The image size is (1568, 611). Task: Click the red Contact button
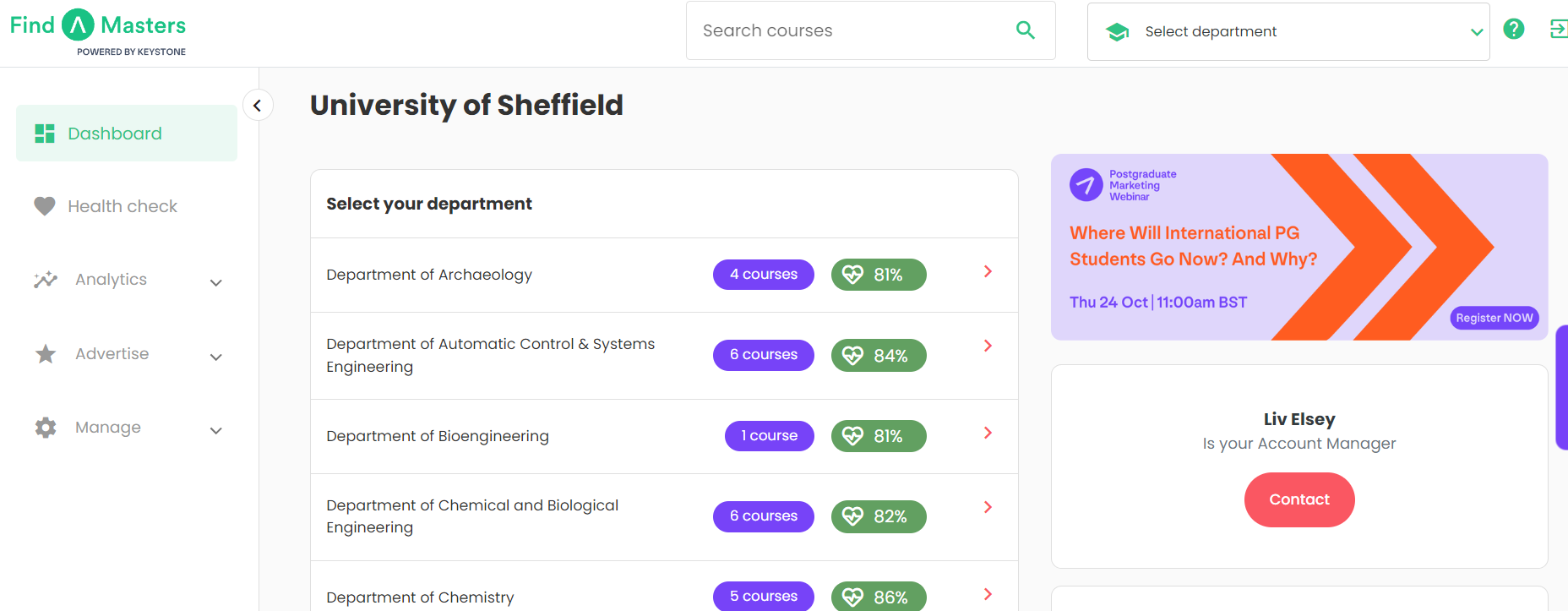[1299, 499]
